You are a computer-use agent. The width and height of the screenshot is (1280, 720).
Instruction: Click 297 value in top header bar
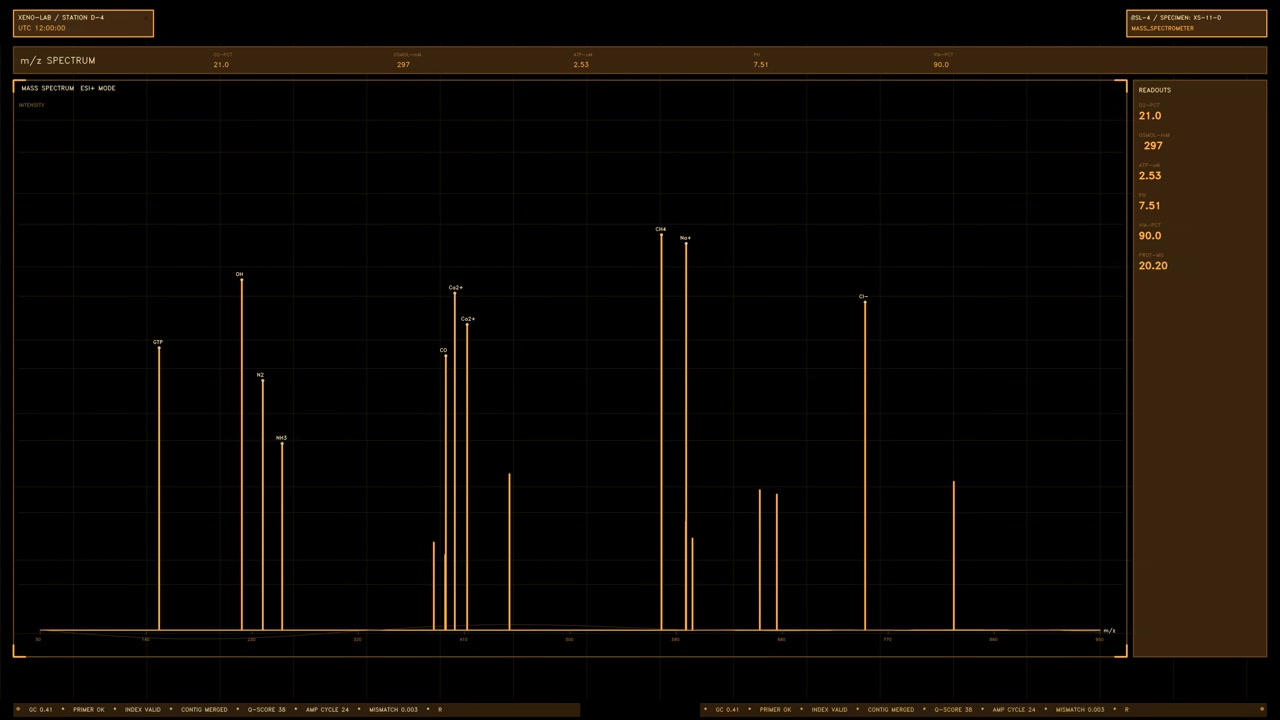tap(403, 64)
